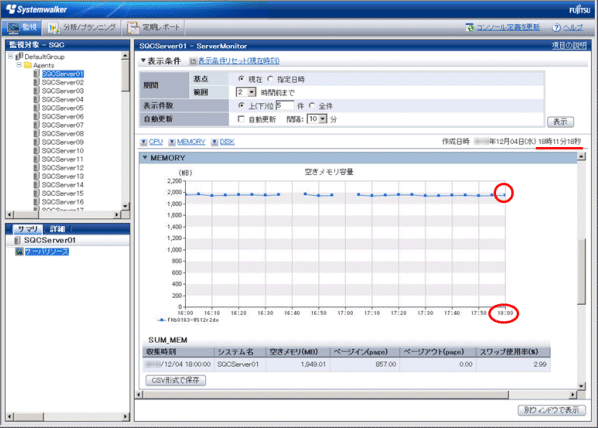Click CSV形式で保存 button
598x428 pixels.
point(176,380)
